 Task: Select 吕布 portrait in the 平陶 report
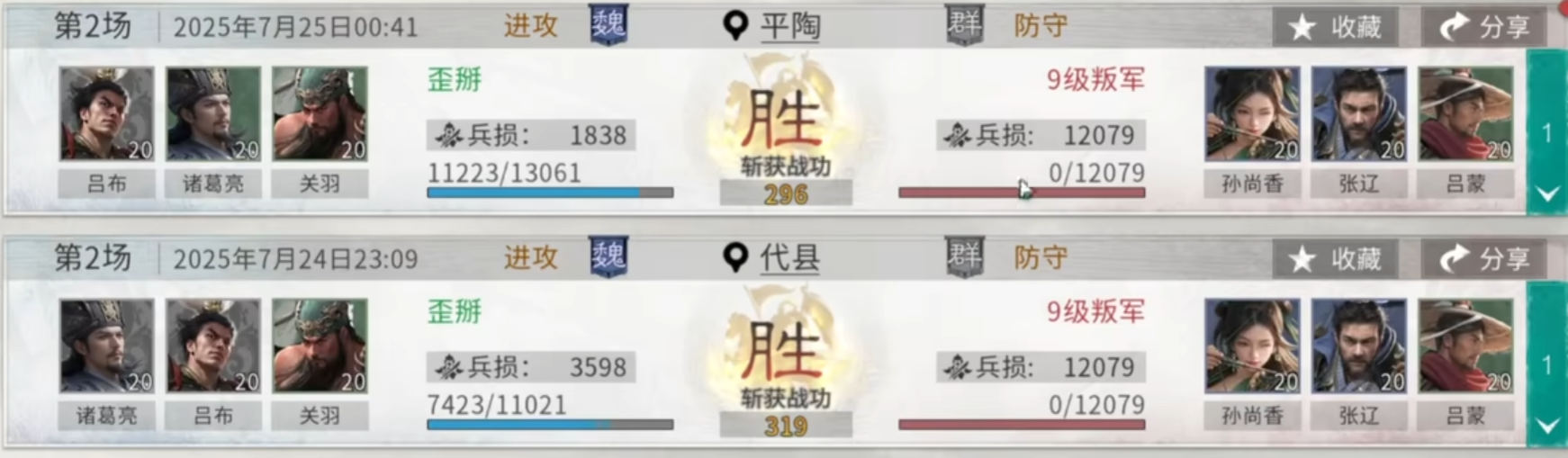coord(107,114)
